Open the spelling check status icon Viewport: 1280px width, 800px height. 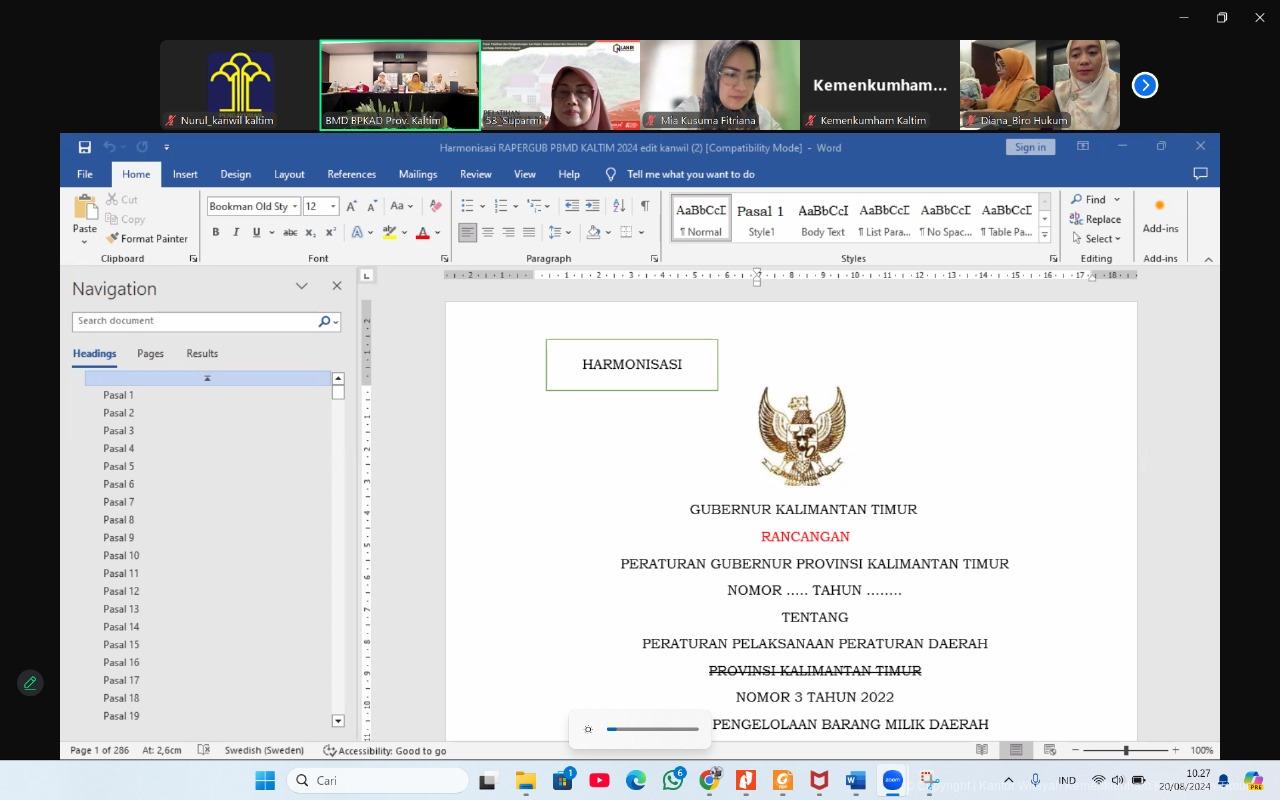pyautogui.click(x=204, y=750)
